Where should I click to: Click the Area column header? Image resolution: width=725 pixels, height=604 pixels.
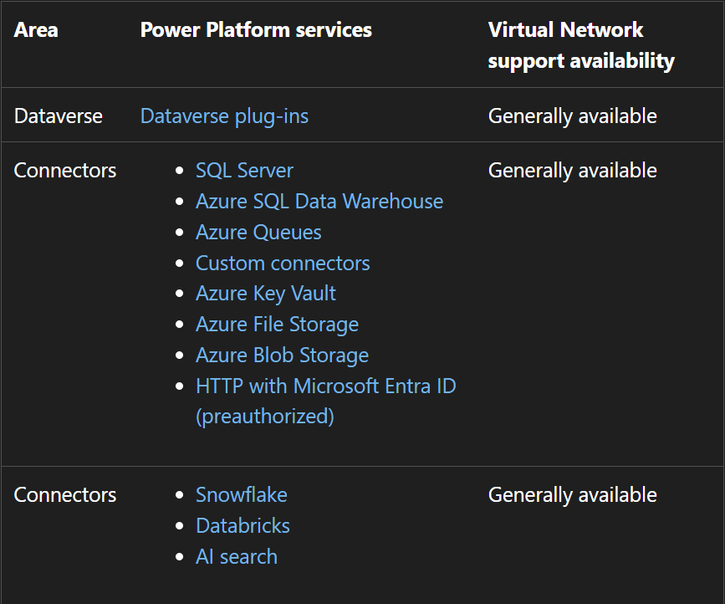36,30
